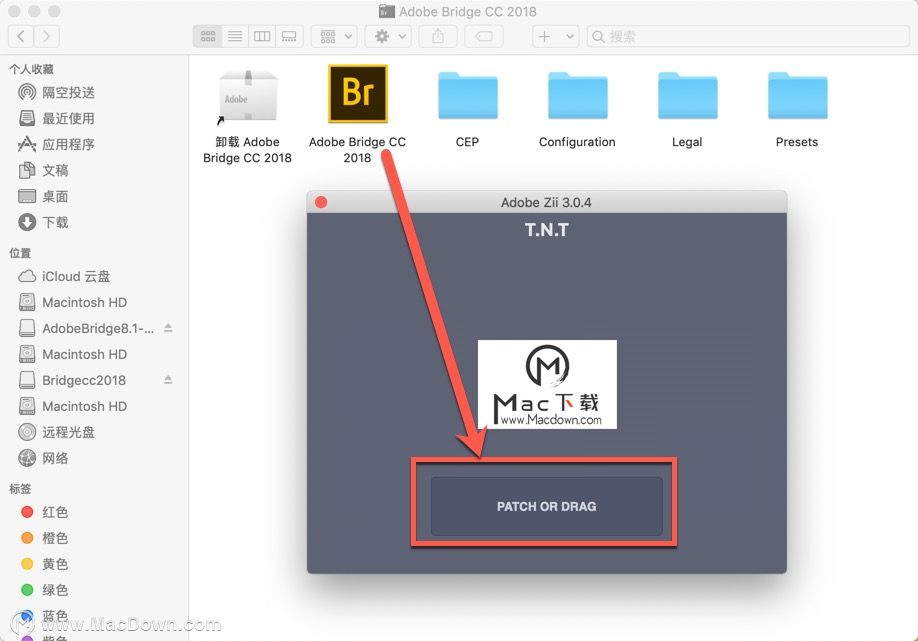
Task: Open the gear action menu
Action: 388,36
